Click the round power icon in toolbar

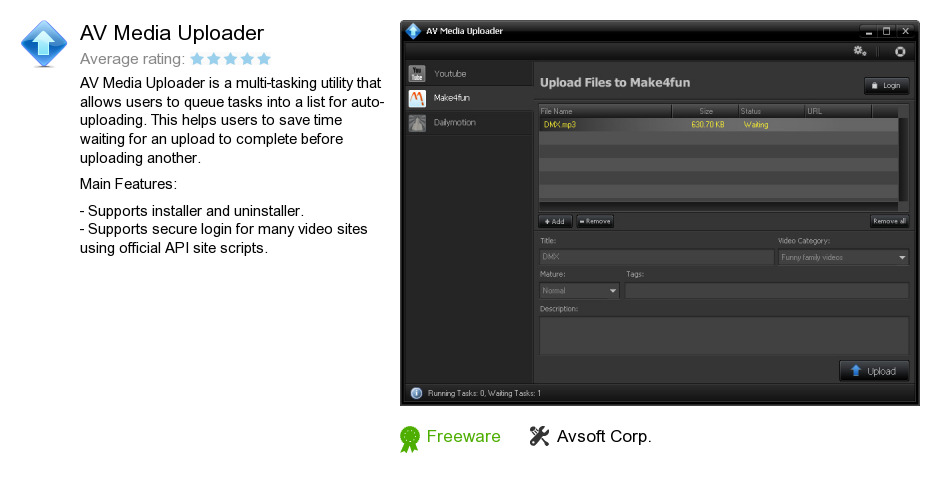point(900,52)
